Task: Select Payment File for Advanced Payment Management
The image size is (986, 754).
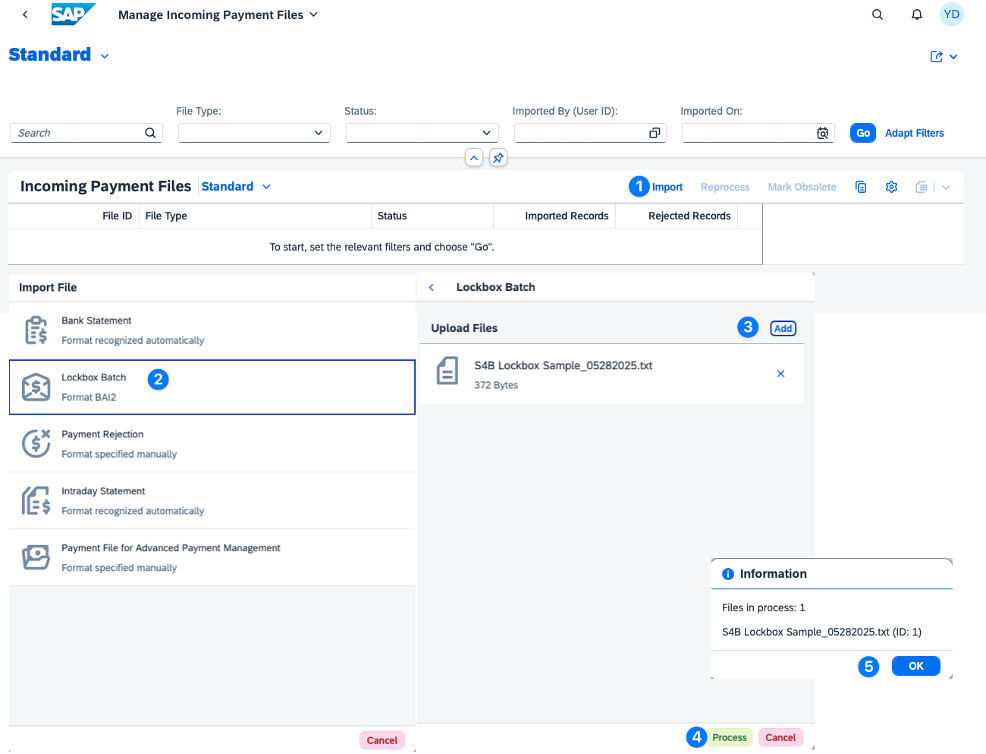Action: (212, 558)
